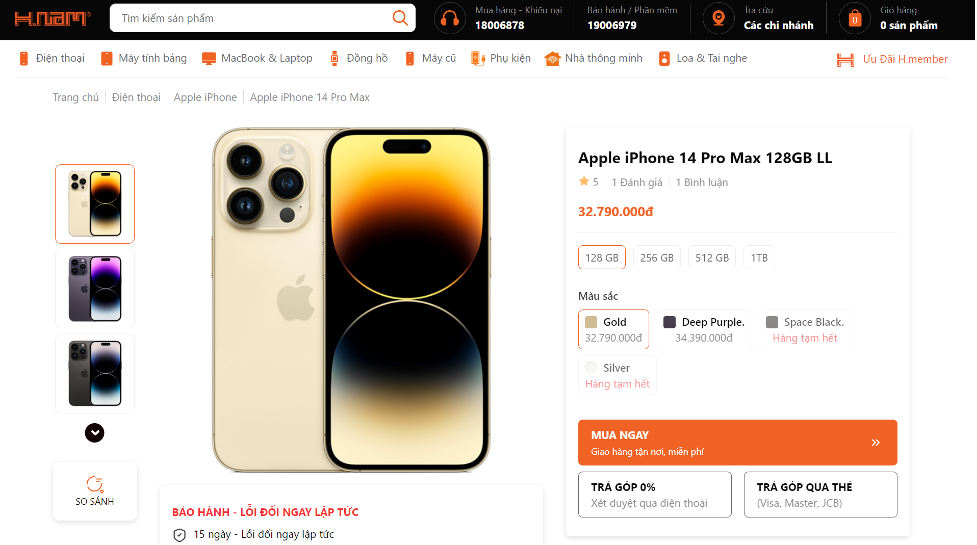Viewport: 977px width, 545px height.
Task: Click the H.Nam logo
Action: point(50,18)
